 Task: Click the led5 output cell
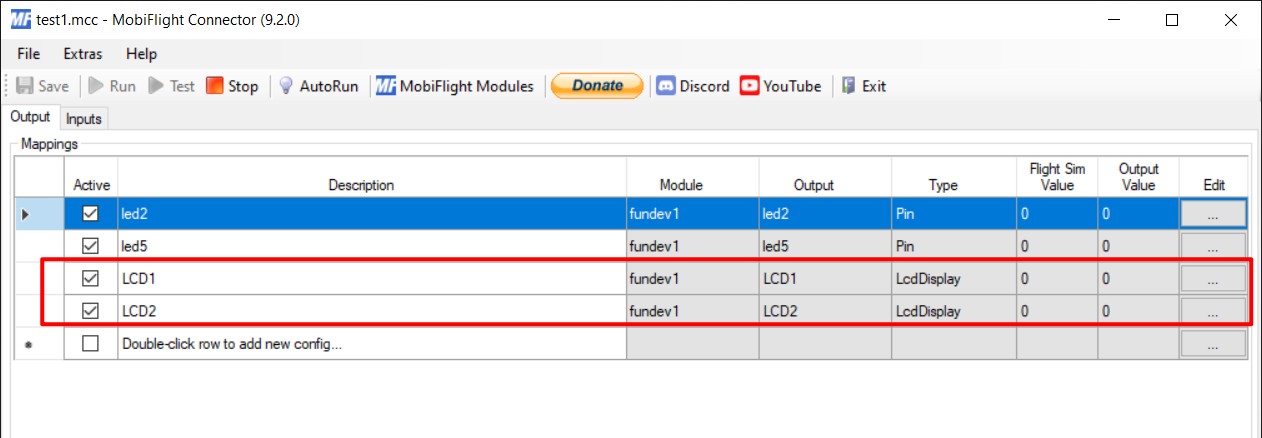click(x=825, y=246)
